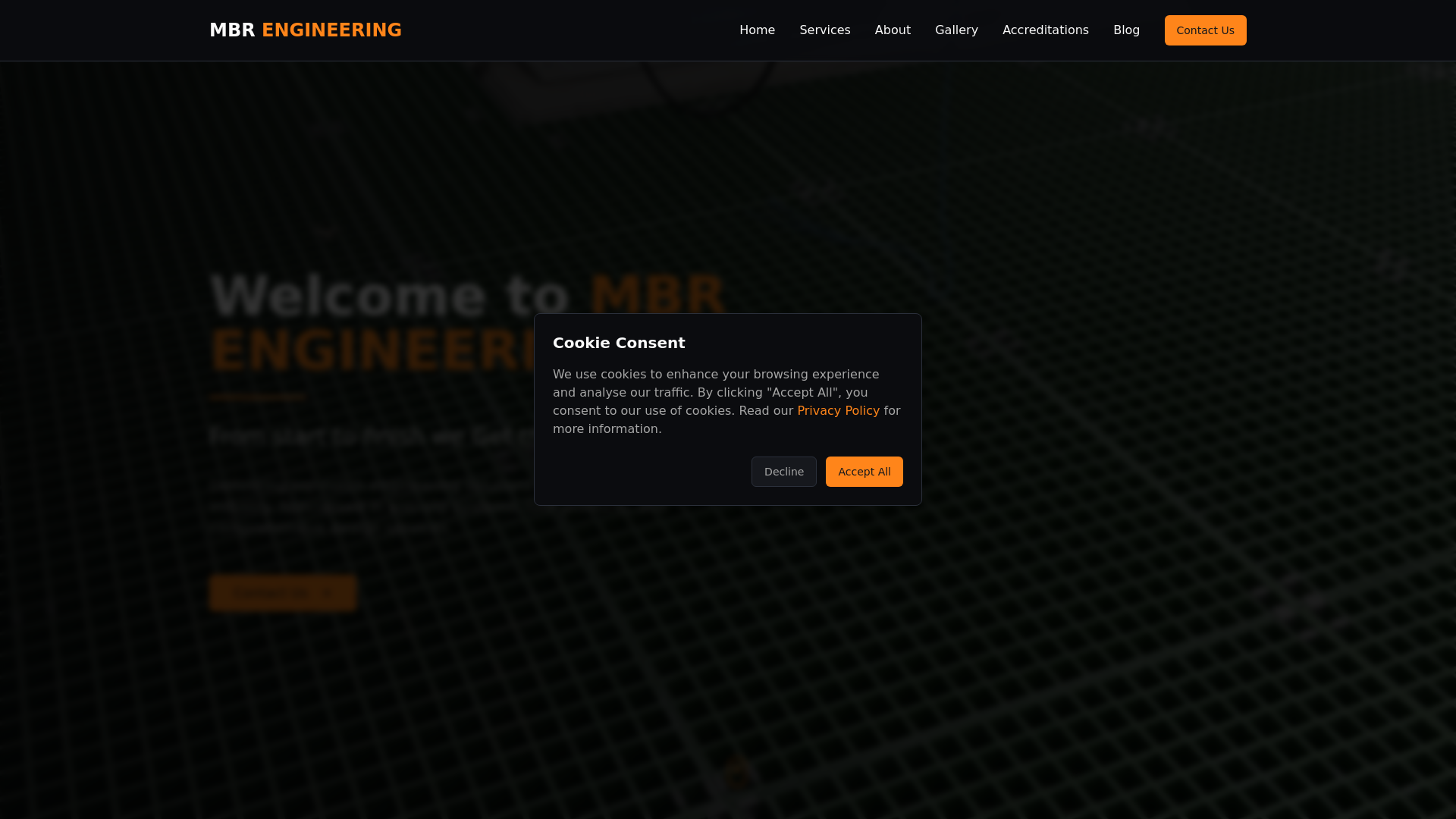Click the Cookie Consent heading

[619, 343]
